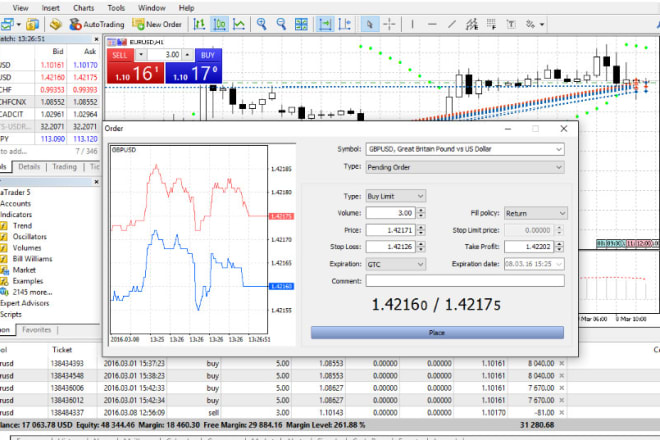Select the horizontal line drawing tool
Viewport: 660px width, 440px height.
pyautogui.click(x=432, y=24)
